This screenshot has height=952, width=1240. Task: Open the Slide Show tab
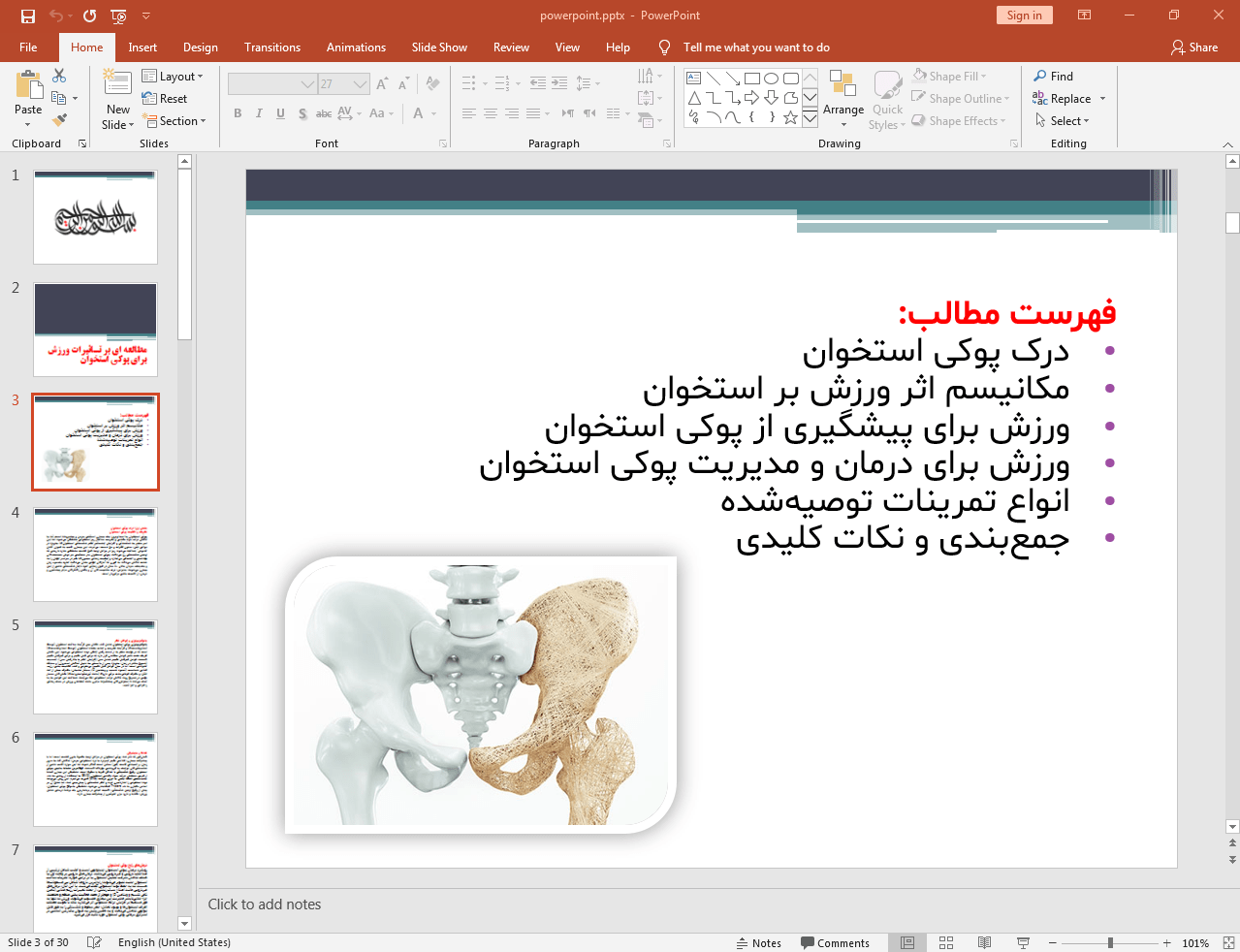point(438,47)
